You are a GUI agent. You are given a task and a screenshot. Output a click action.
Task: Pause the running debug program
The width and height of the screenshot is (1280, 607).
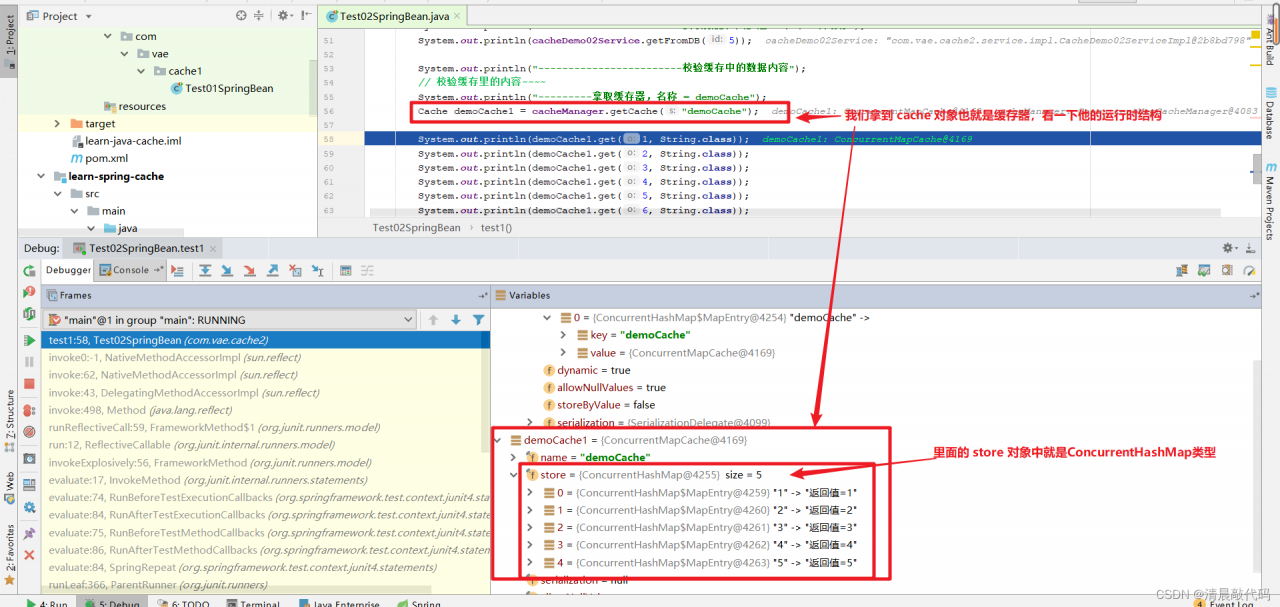pos(29,361)
